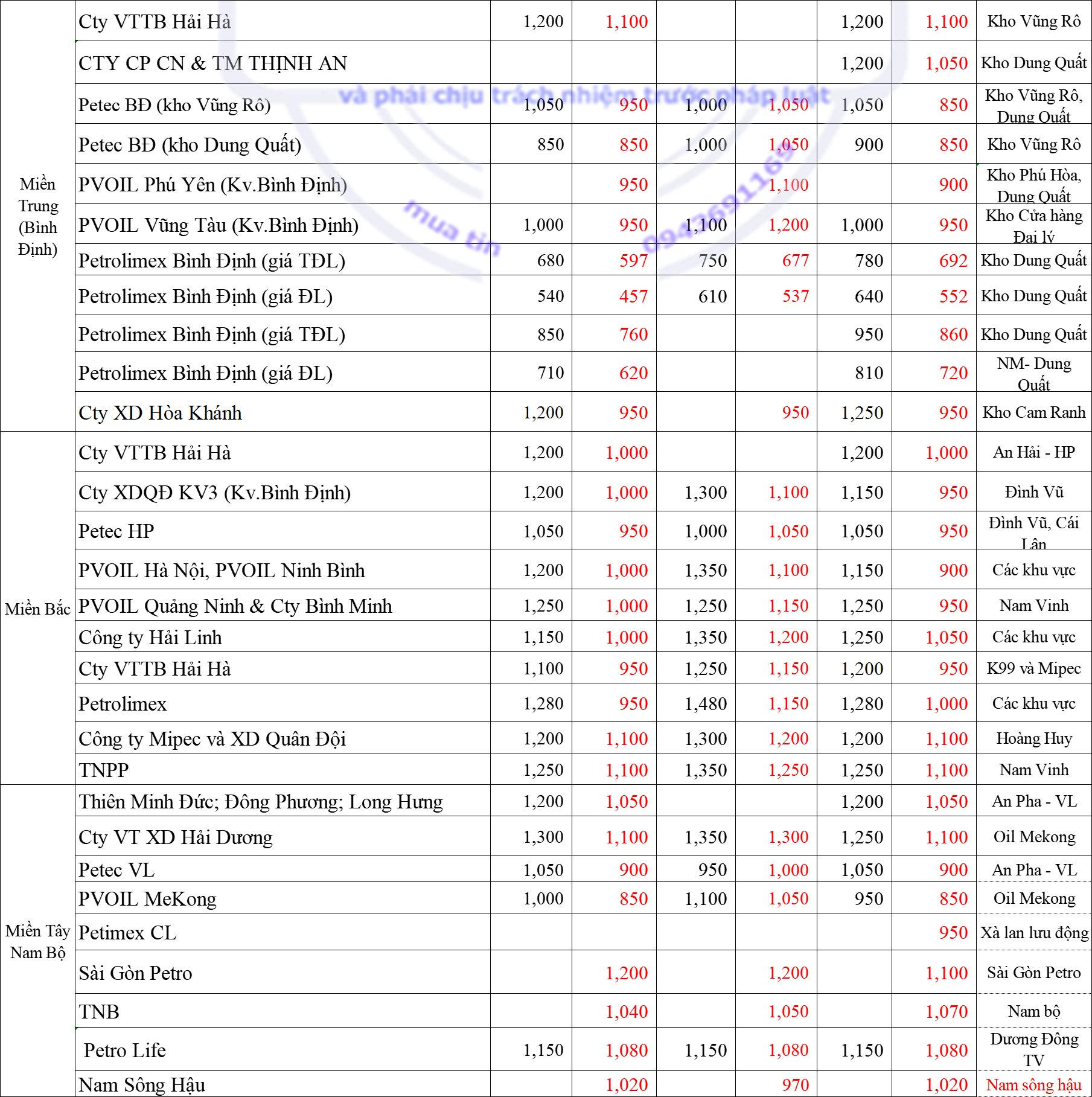Image resolution: width=1092 pixels, height=1097 pixels.
Task: Click the 'Công ty Hải Linh' cell
Action: pos(283,637)
